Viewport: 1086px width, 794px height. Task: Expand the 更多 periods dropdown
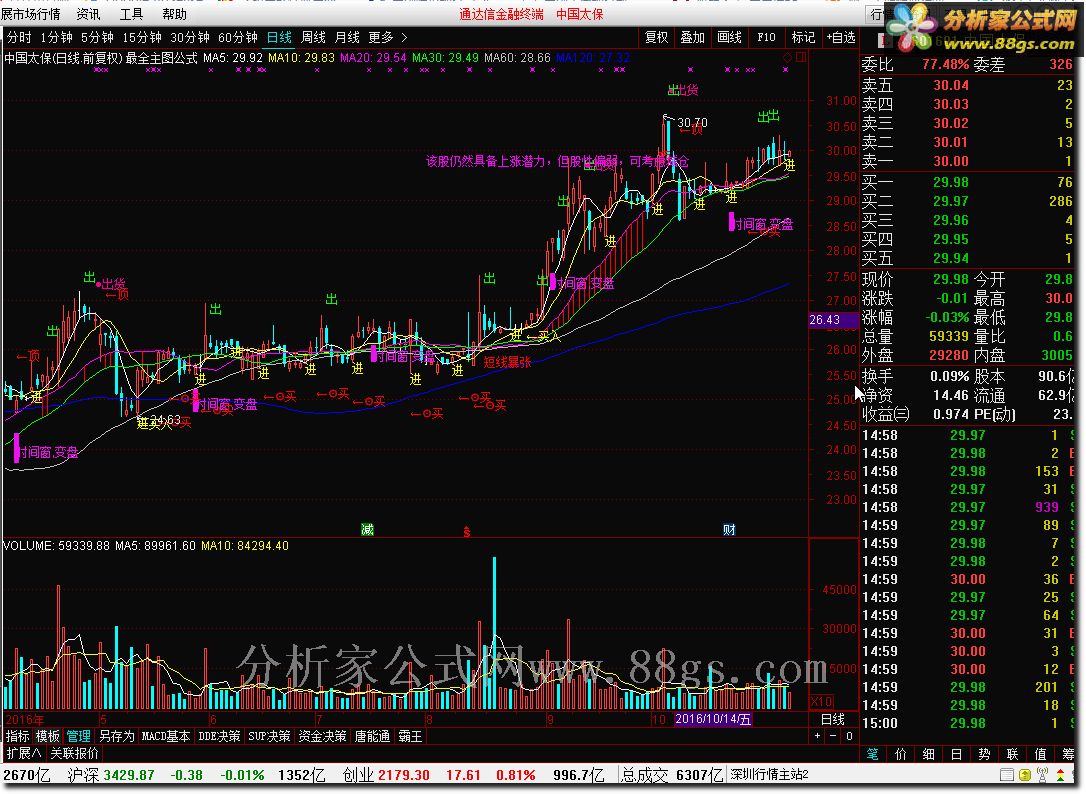pyautogui.click(x=387, y=37)
